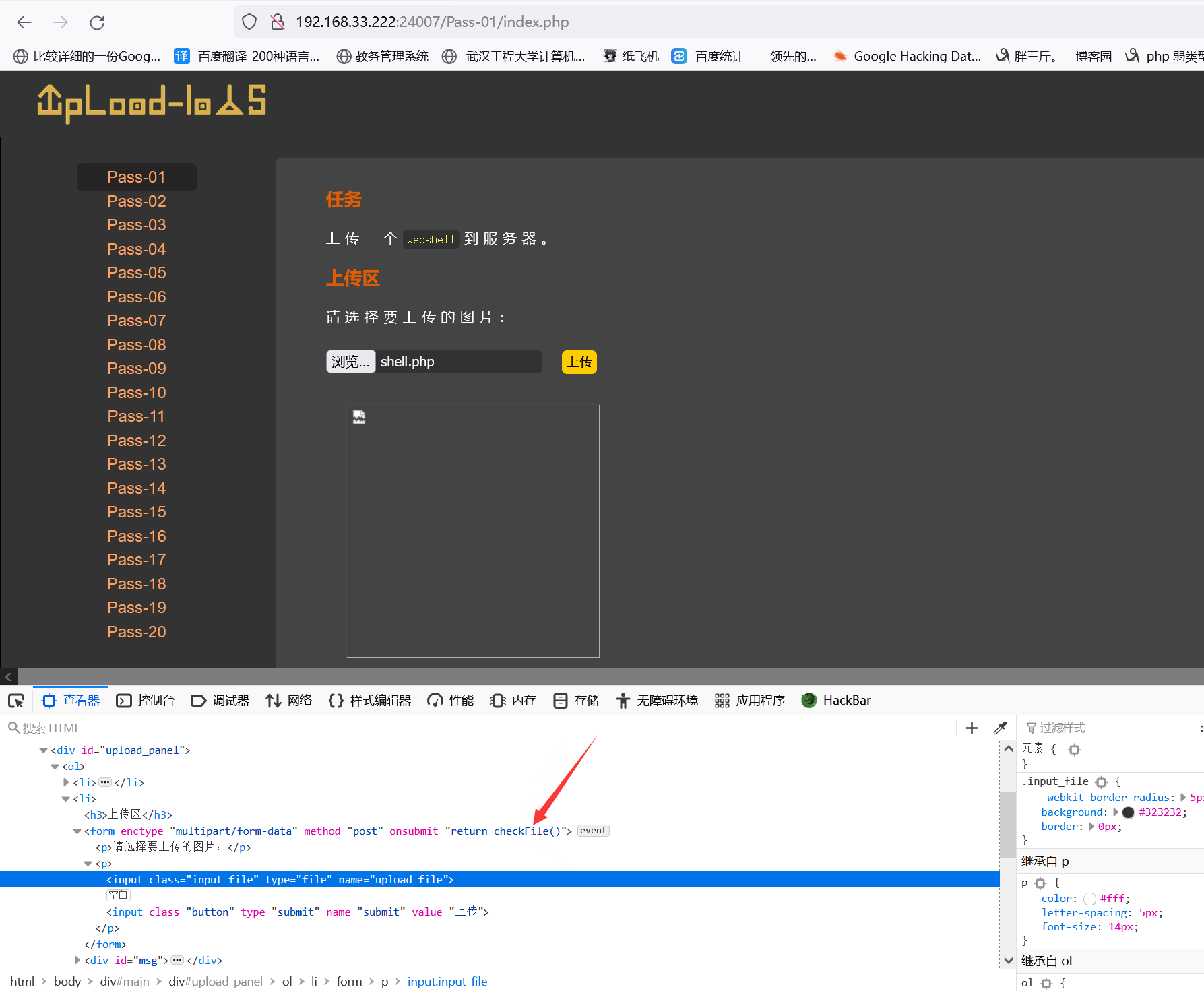Screen dimensions: 1204x991
Task: Click div#upload_panel in breadcrumb
Action: [216, 982]
